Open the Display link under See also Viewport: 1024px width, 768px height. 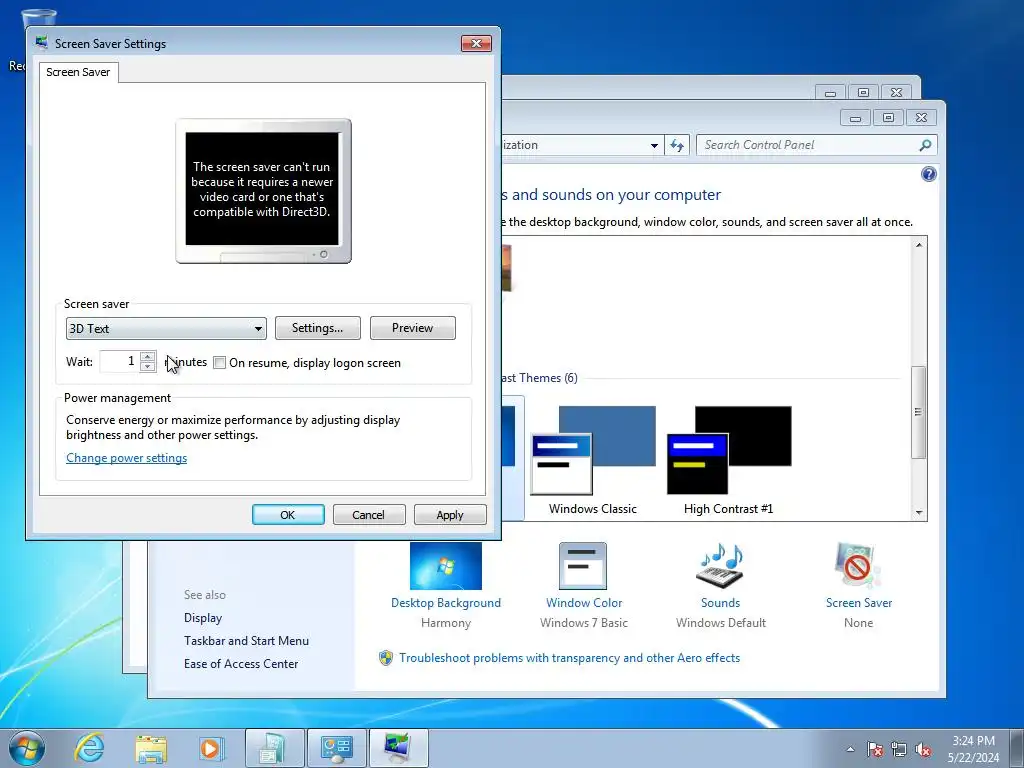point(203,618)
